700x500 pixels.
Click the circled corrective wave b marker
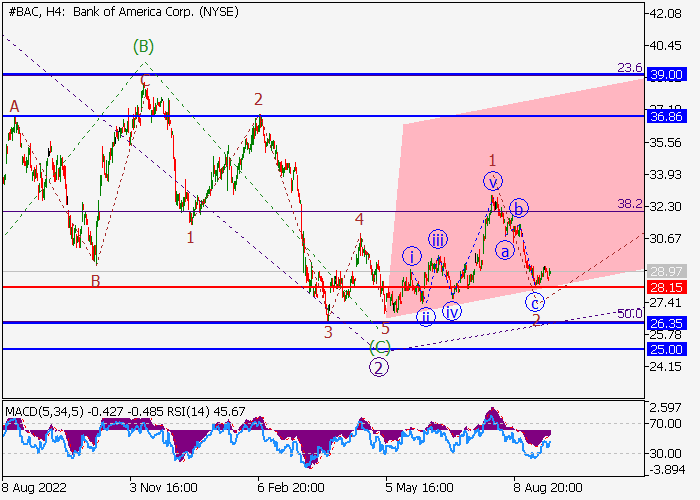[x=519, y=208]
